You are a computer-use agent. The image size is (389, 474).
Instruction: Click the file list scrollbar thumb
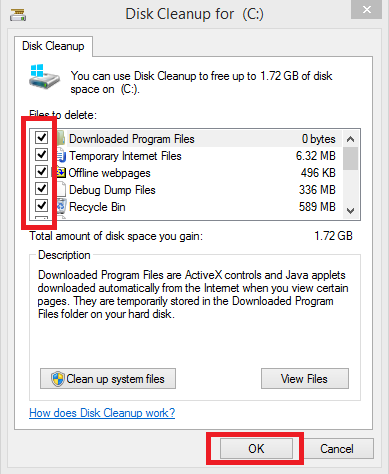click(350, 159)
